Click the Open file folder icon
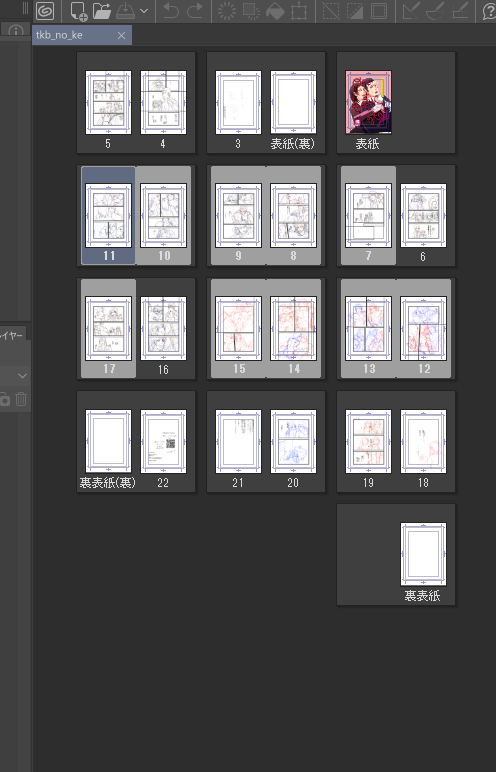This screenshot has width=496, height=772. click(x=102, y=11)
